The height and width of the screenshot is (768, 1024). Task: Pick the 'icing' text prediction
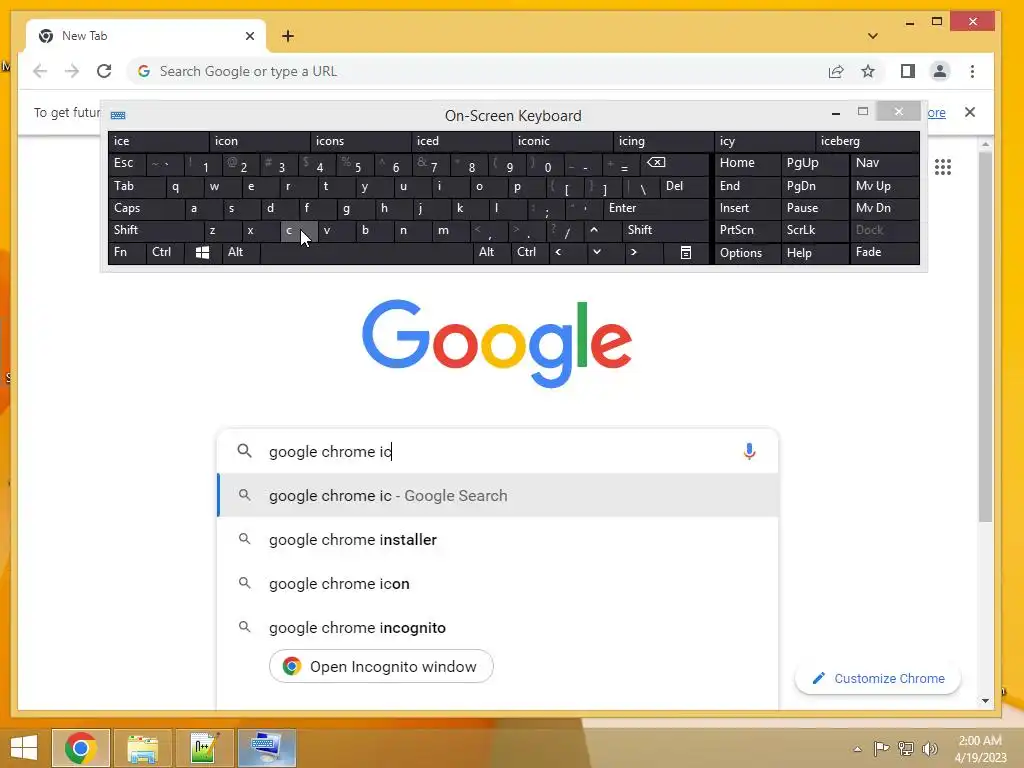point(664,141)
